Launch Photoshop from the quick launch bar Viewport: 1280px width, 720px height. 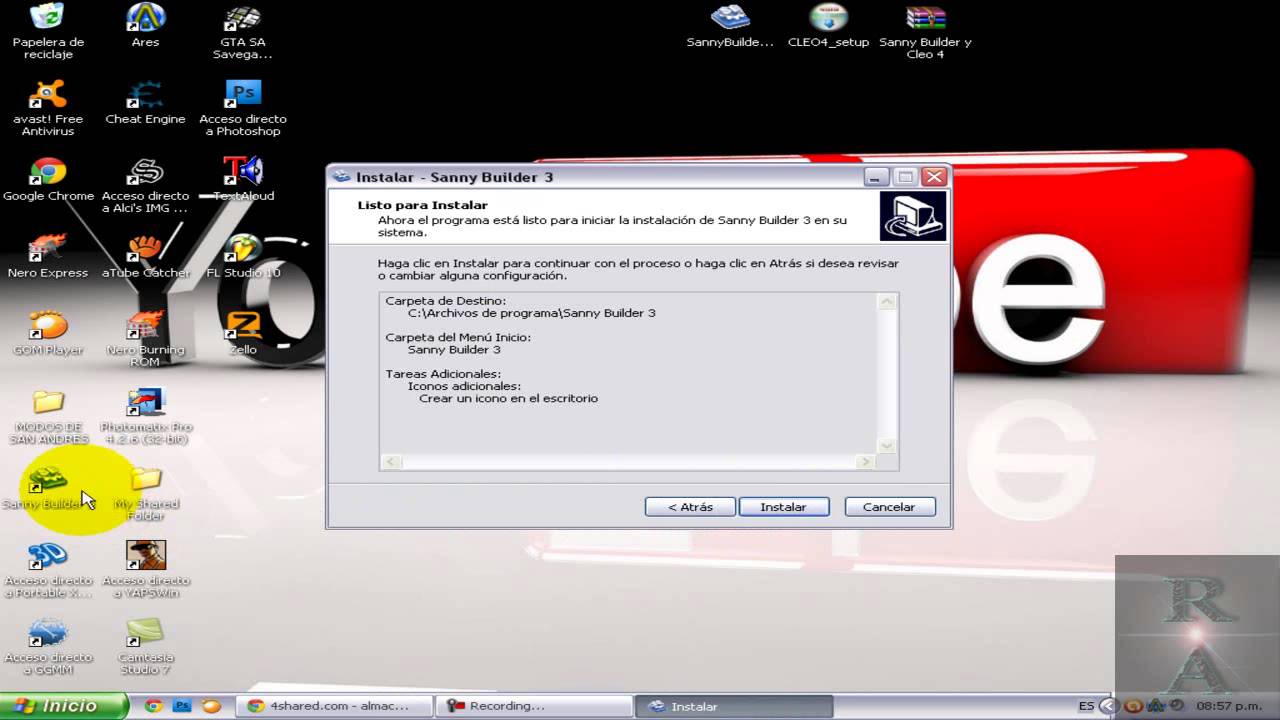point(182,706)
